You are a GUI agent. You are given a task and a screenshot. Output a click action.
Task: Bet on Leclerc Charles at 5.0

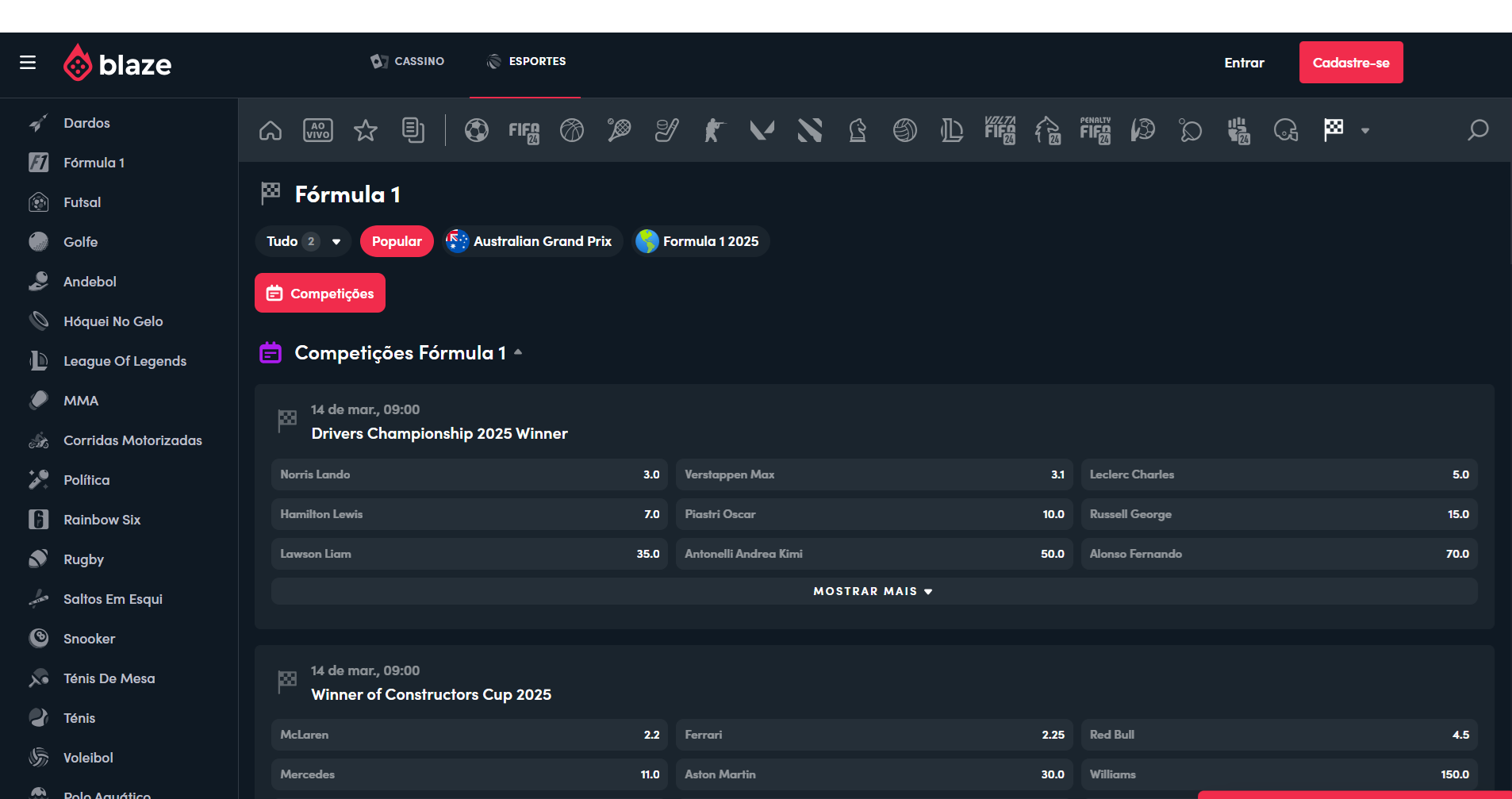tap(1280, 474)
